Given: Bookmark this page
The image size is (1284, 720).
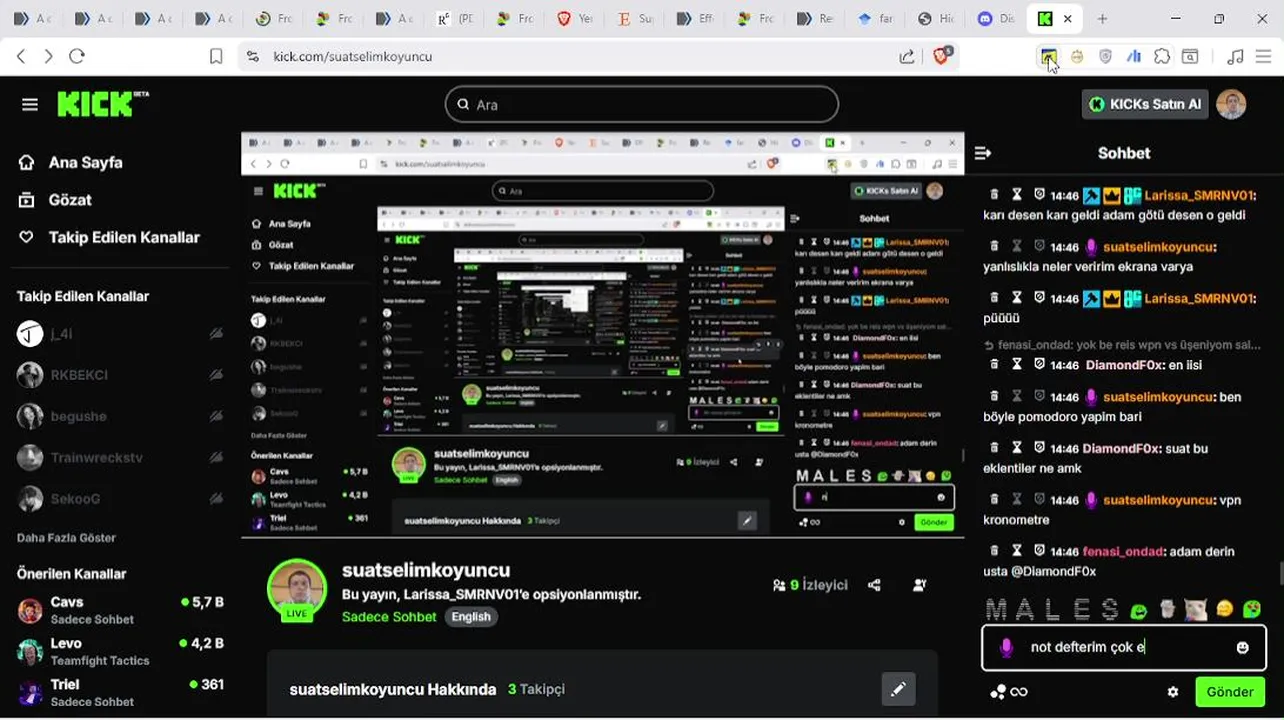Looking at the screenshot, I should point(216,56).
